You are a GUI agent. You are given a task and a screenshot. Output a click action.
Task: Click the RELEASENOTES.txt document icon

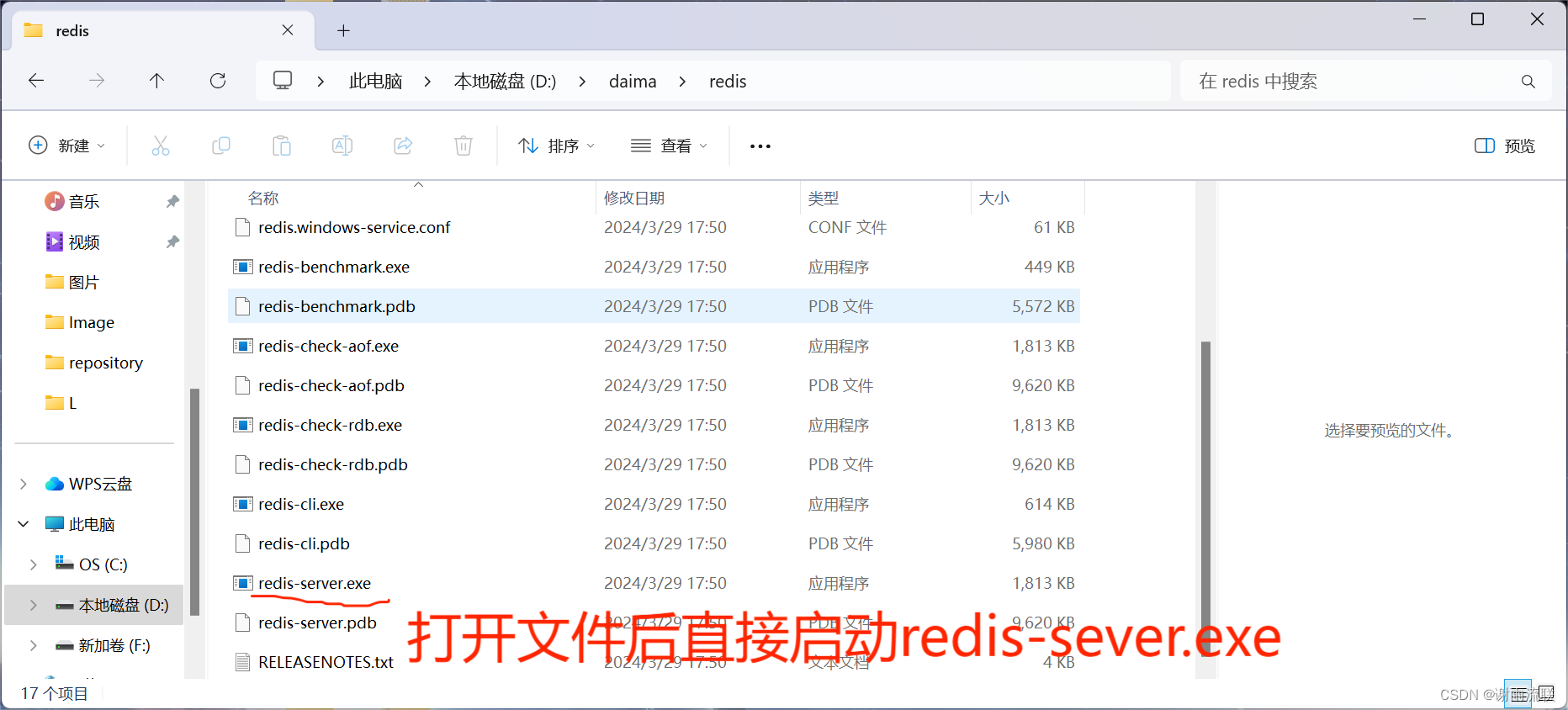click(x=242, y=662)
